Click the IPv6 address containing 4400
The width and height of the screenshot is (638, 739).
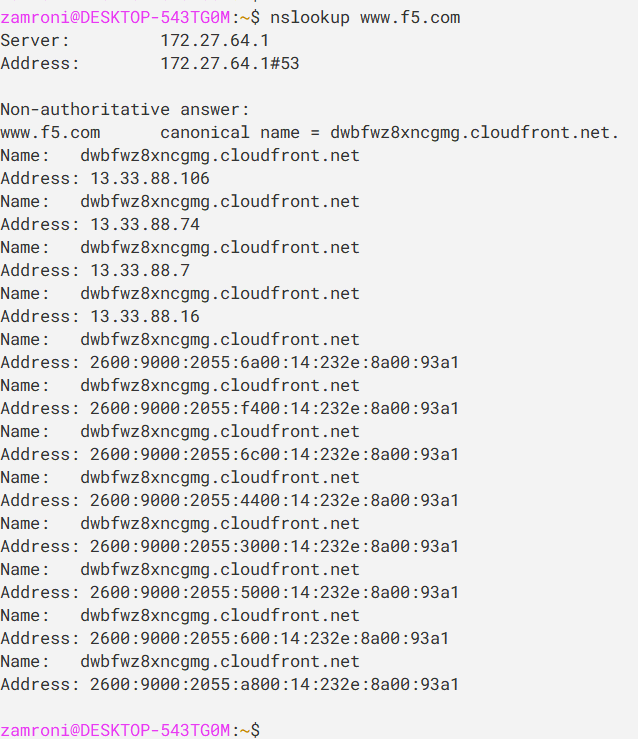click(274, 501)
